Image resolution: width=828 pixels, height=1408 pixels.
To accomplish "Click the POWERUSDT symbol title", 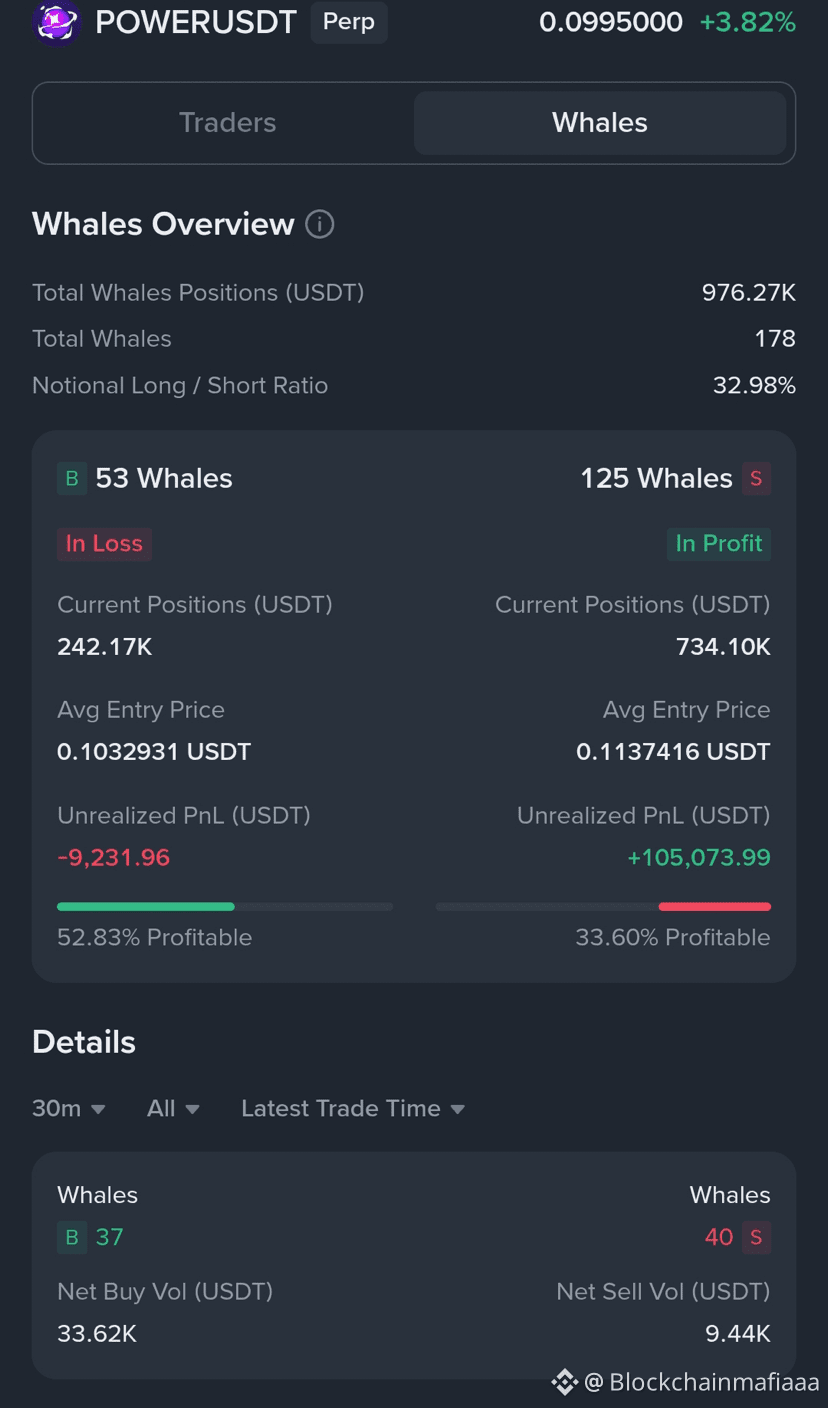I will pos(196,22).
